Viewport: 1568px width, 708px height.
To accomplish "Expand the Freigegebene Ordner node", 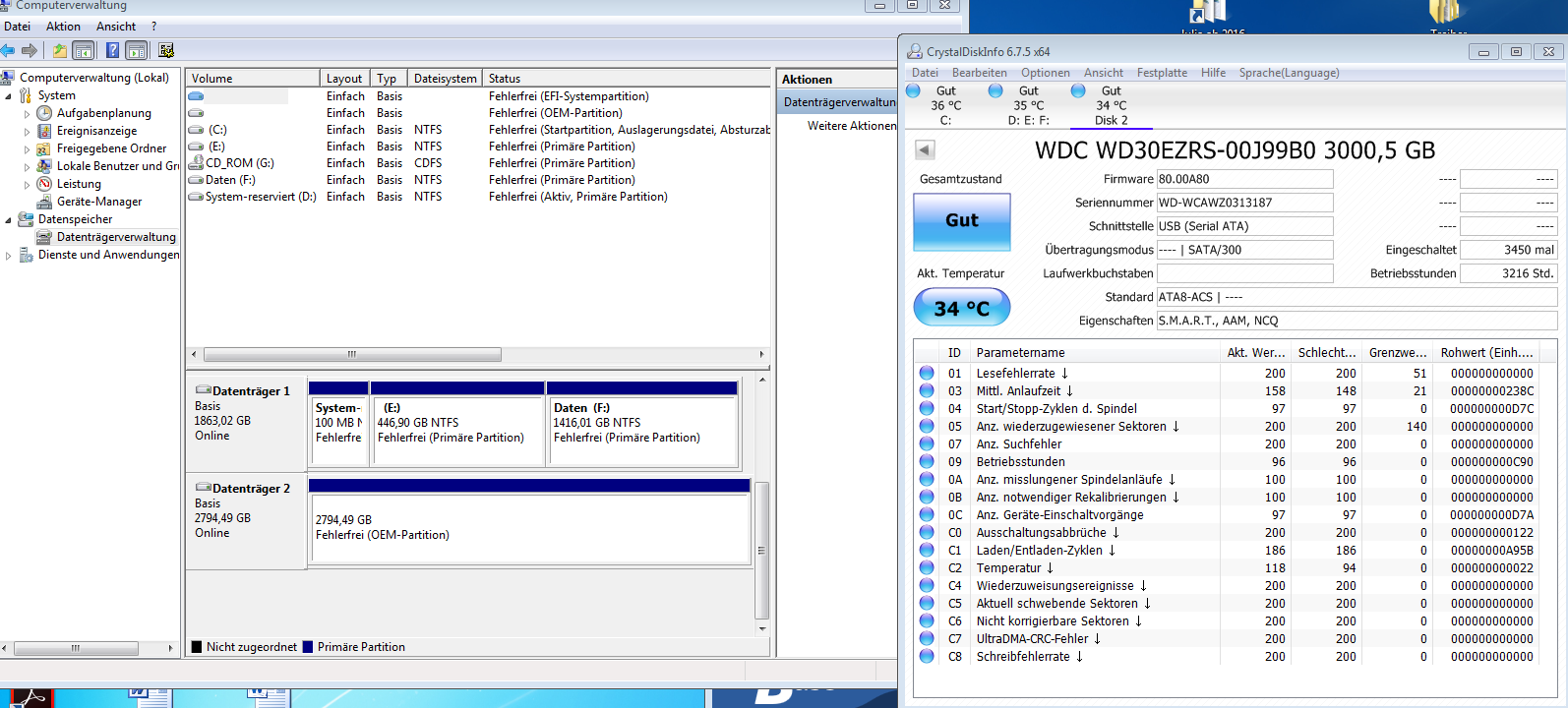I will click(28, 149).
